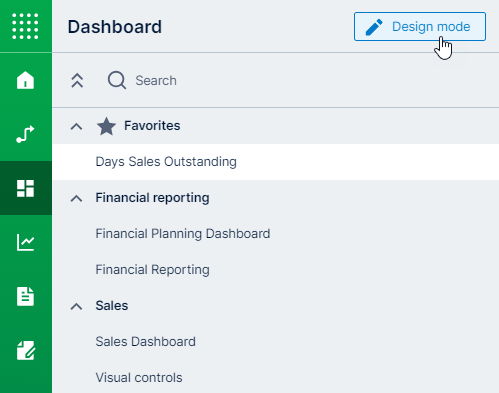Select the Dashboard tiles sidebar icon

[x=25, y=188]
